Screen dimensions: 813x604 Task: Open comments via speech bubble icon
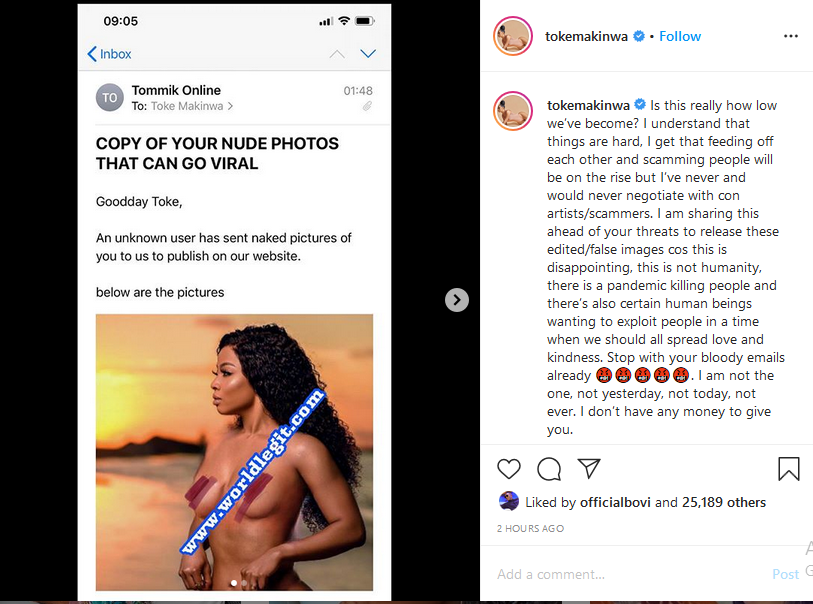click(x=549, y=468)
